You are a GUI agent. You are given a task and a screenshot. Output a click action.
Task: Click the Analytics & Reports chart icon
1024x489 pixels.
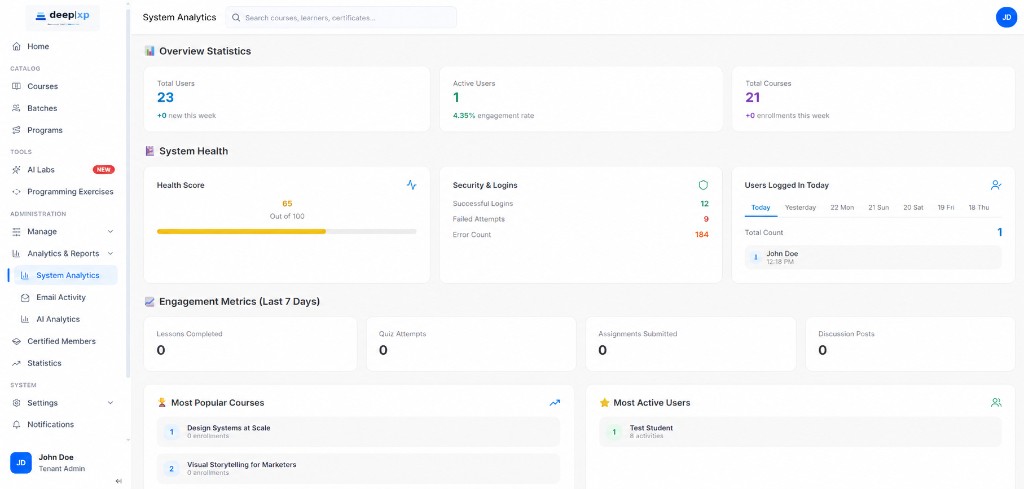tap(16, 253)
